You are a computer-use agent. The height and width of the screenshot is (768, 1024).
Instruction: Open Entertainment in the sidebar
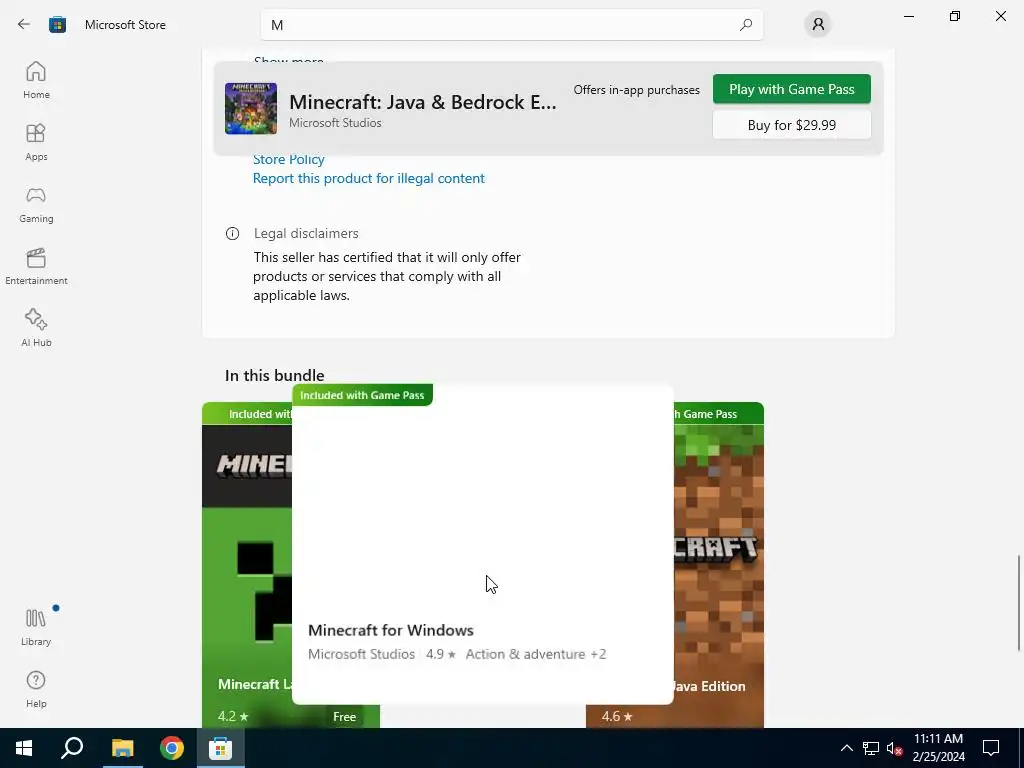pyautogui.click(x=36, y=266)
